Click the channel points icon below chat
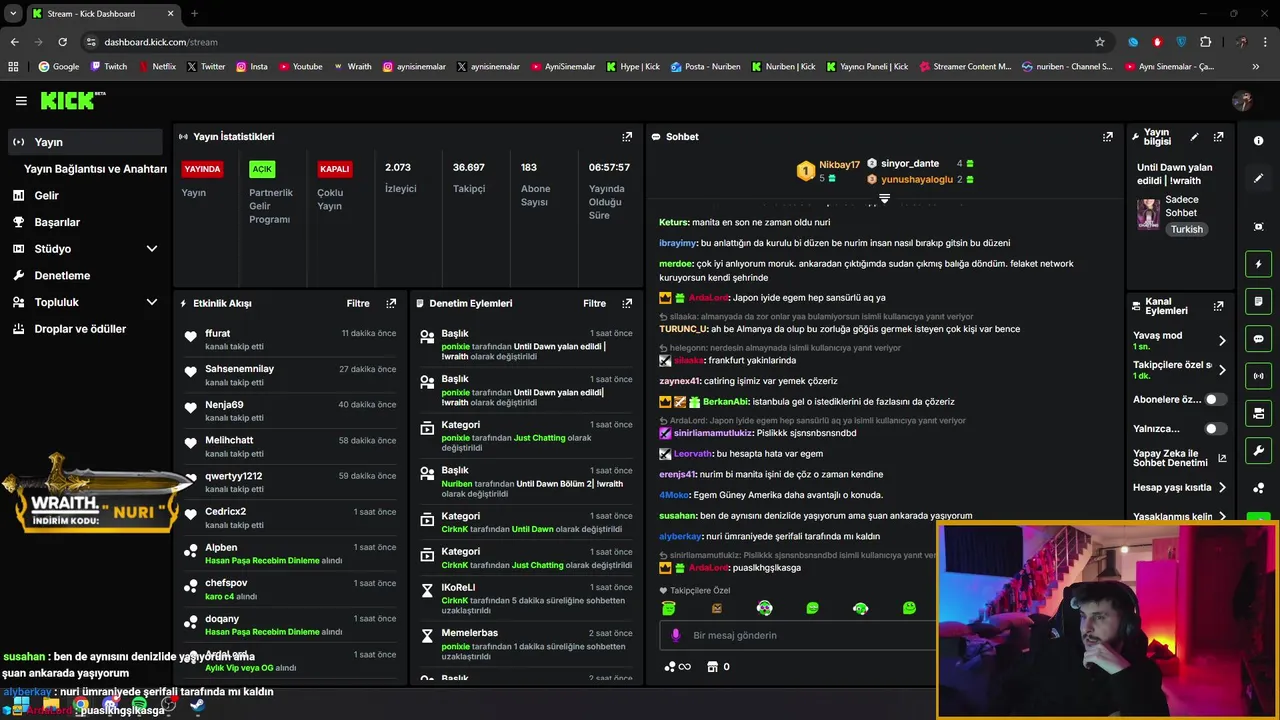 coord(677,667)
